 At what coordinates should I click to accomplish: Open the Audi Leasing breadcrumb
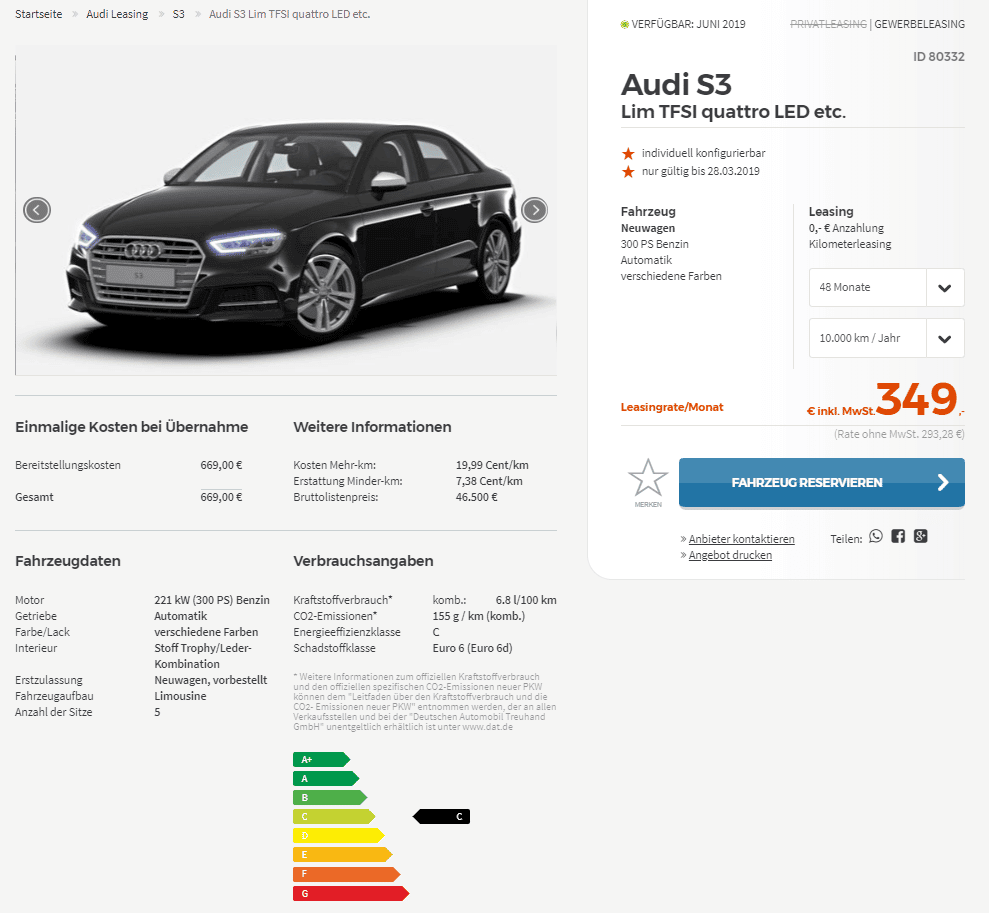coord(117,14)
